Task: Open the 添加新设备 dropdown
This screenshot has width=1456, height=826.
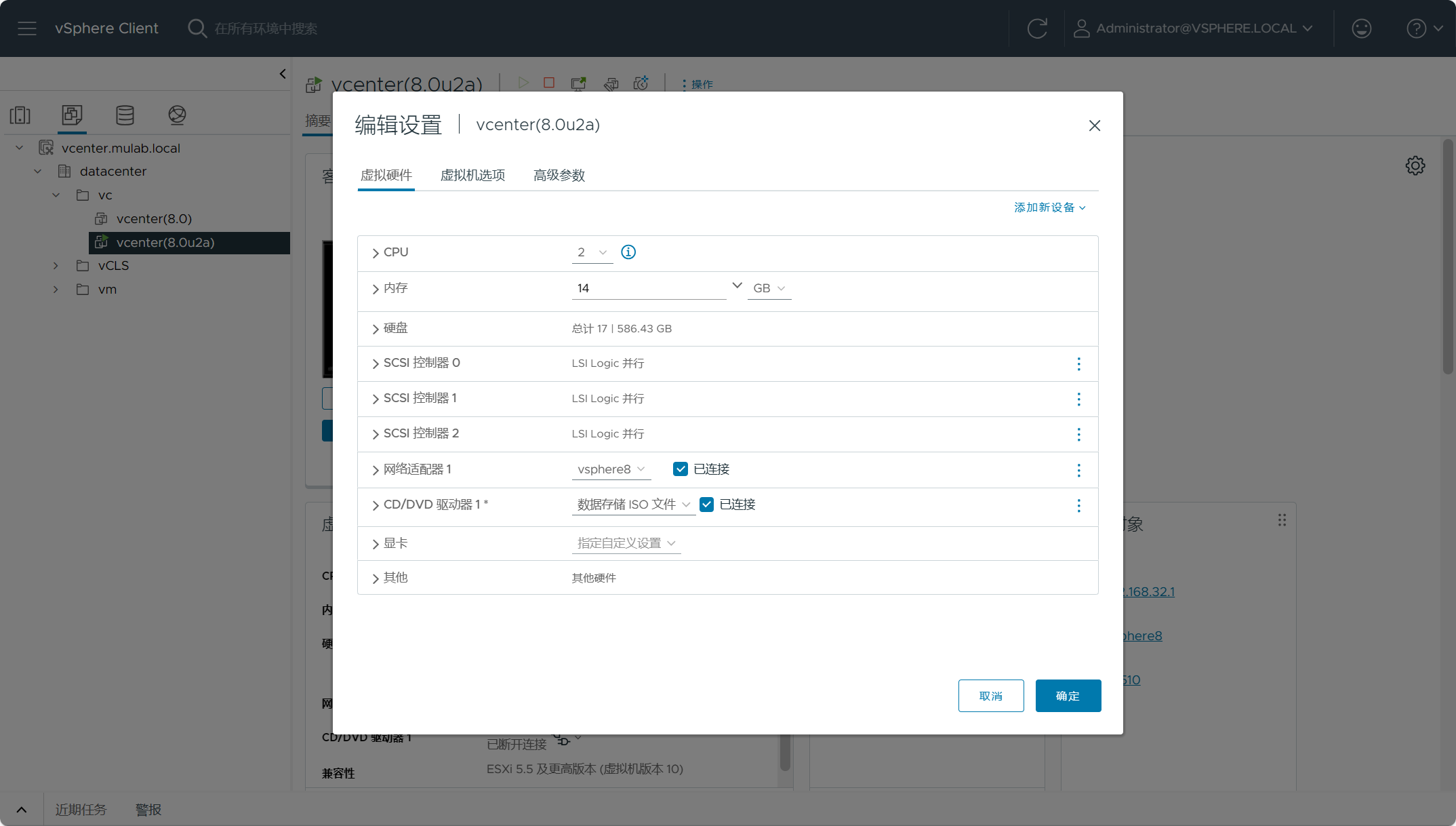Action: pyautogui.click(x=1049, y=208)
